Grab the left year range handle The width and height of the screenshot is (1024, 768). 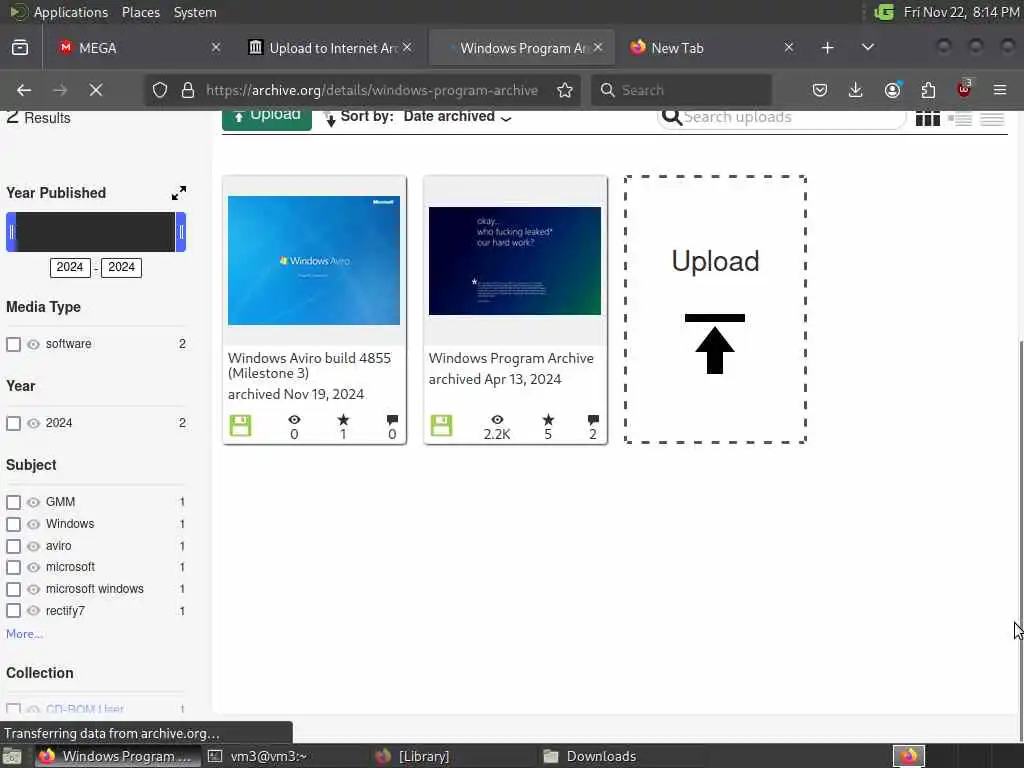point(11,232)
